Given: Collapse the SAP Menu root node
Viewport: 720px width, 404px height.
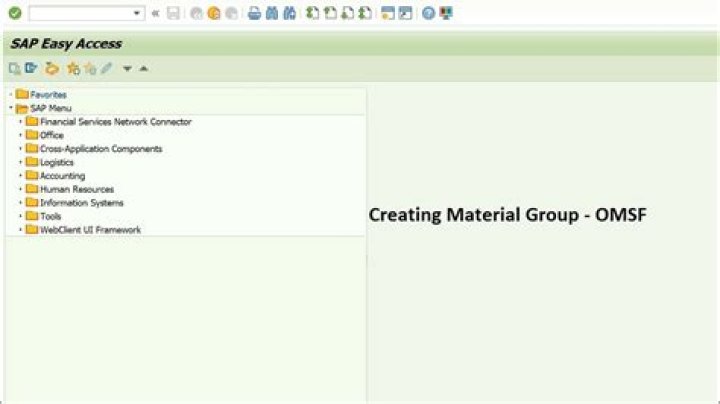Looking at the screenshot, I should pyautogui.click(x=10, y=108).
